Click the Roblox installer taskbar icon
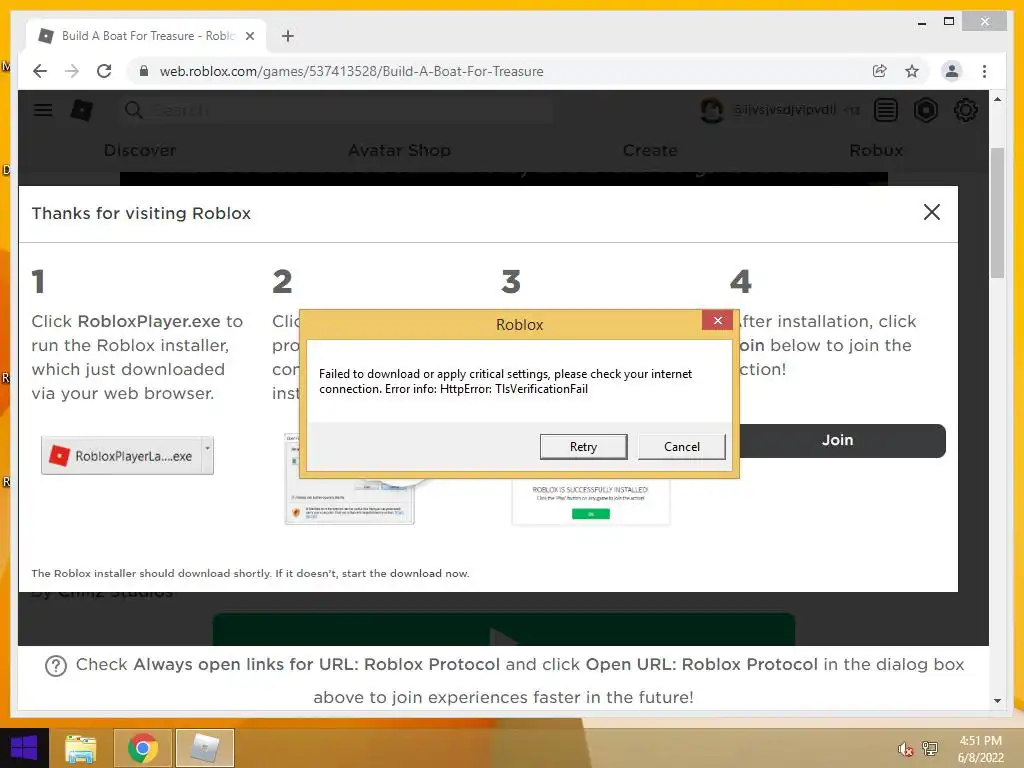This screenshot has height=768, width=1024. [x=204, y=748]
